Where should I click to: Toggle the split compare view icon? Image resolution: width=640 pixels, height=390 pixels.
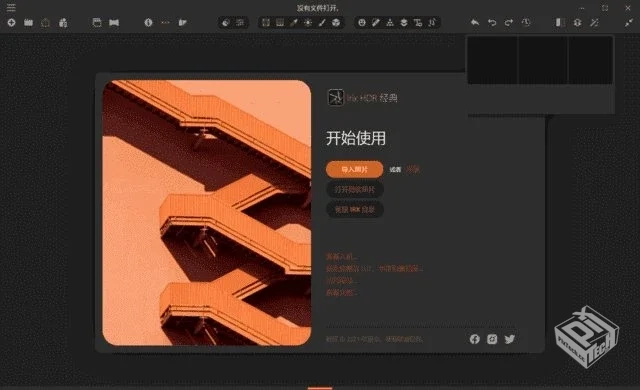click(x=560, y=22)
